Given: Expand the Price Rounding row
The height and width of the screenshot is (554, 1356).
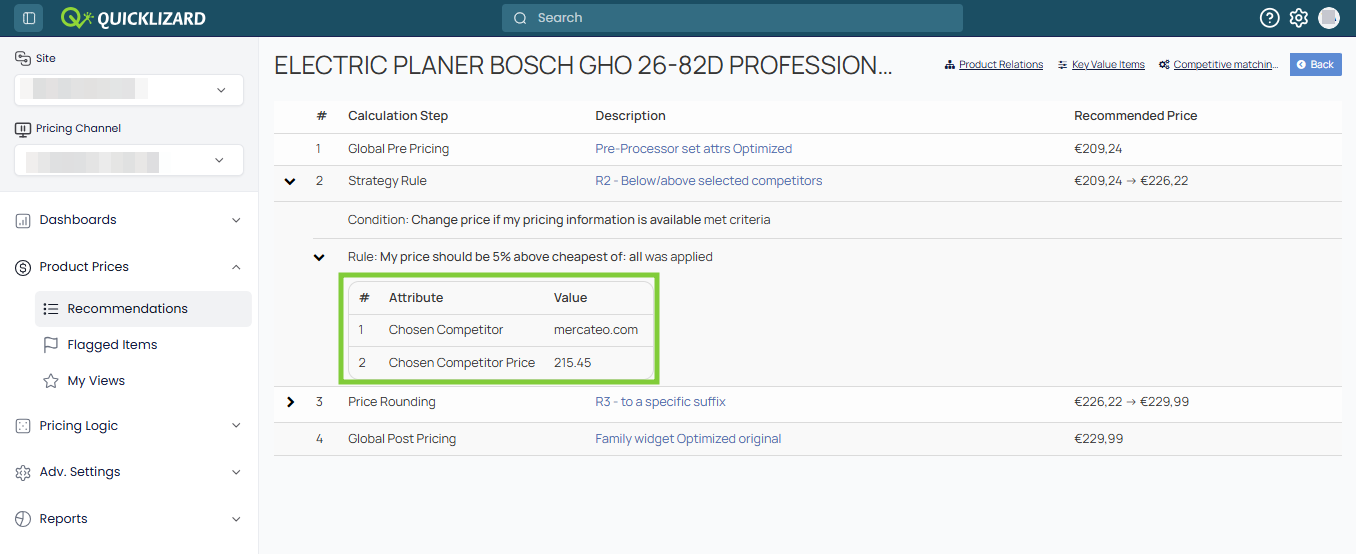Looking at the screenshot, I should pyautogui.click(x=290, y=402).
